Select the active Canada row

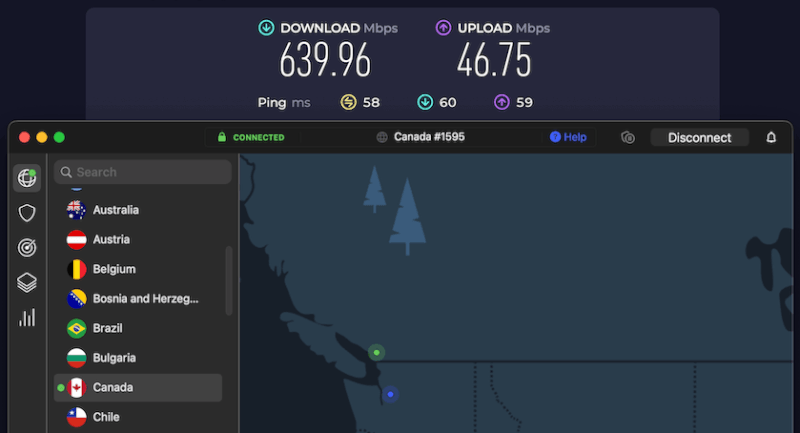pyautogui.click(x=138, y=388)
